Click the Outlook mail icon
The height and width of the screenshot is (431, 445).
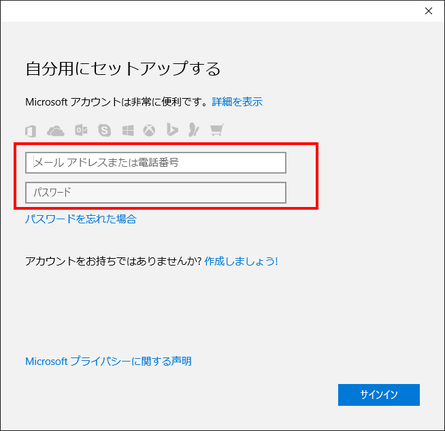click(81, 130)
